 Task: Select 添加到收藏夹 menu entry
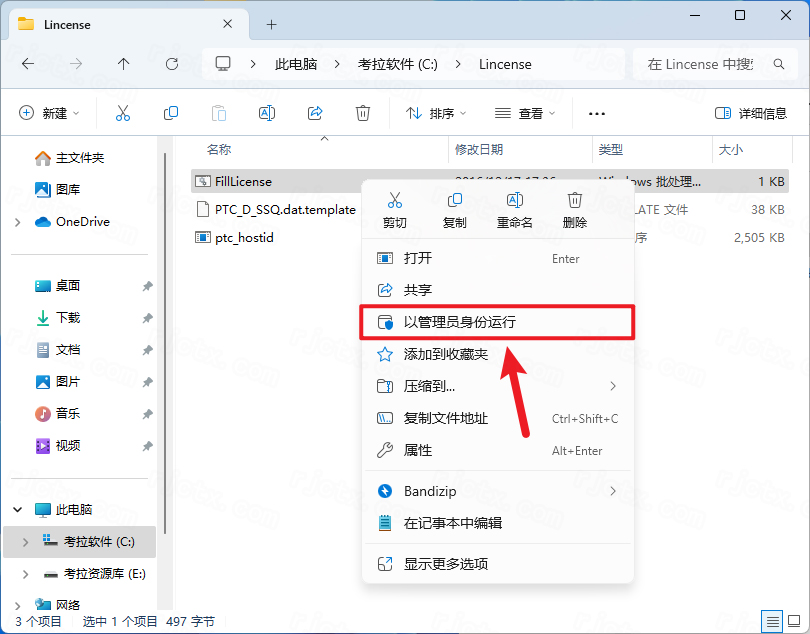tap(497, 354)
